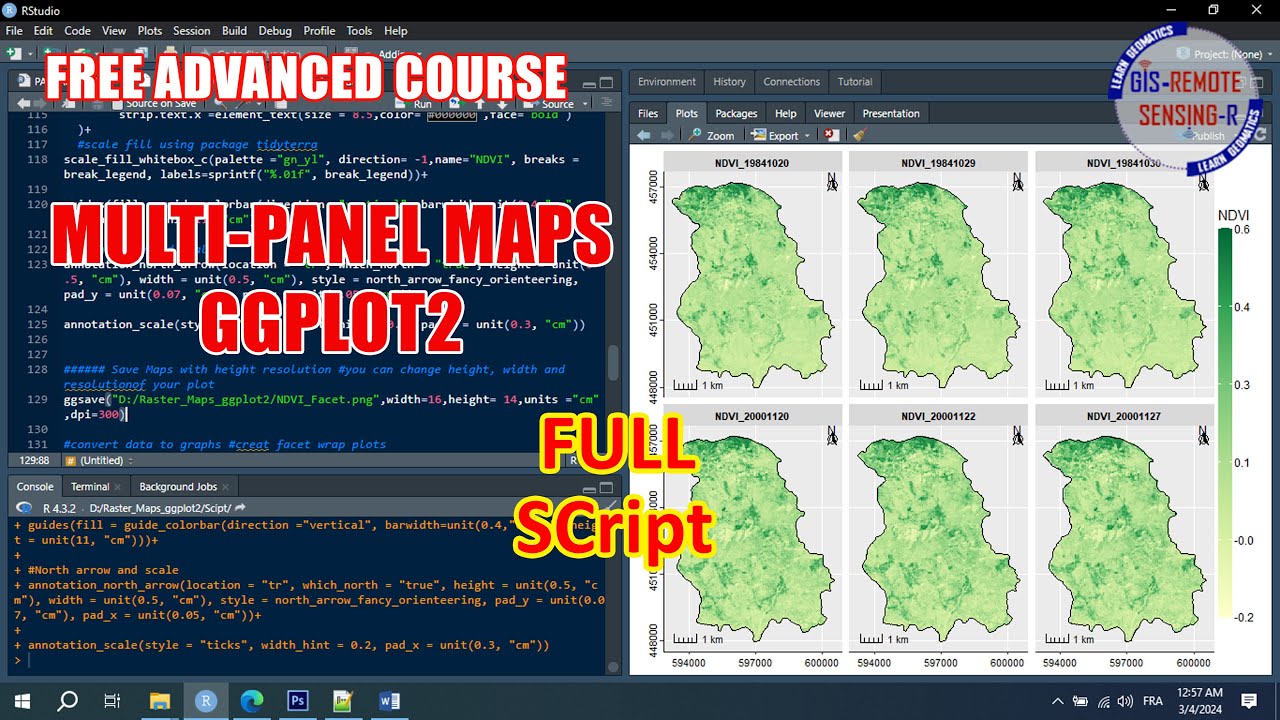The width and height of the screenshot is (1280, 720).
Task: Click the New File icon
Action: (x=15, y=54)
